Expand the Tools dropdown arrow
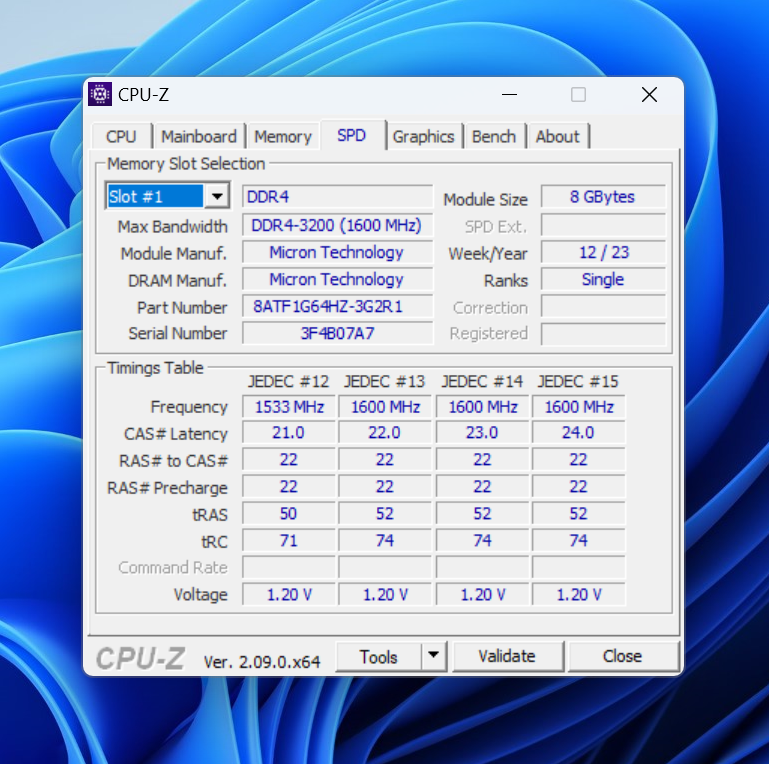This screenshot has width=769, height=764. tap(434, 656)
